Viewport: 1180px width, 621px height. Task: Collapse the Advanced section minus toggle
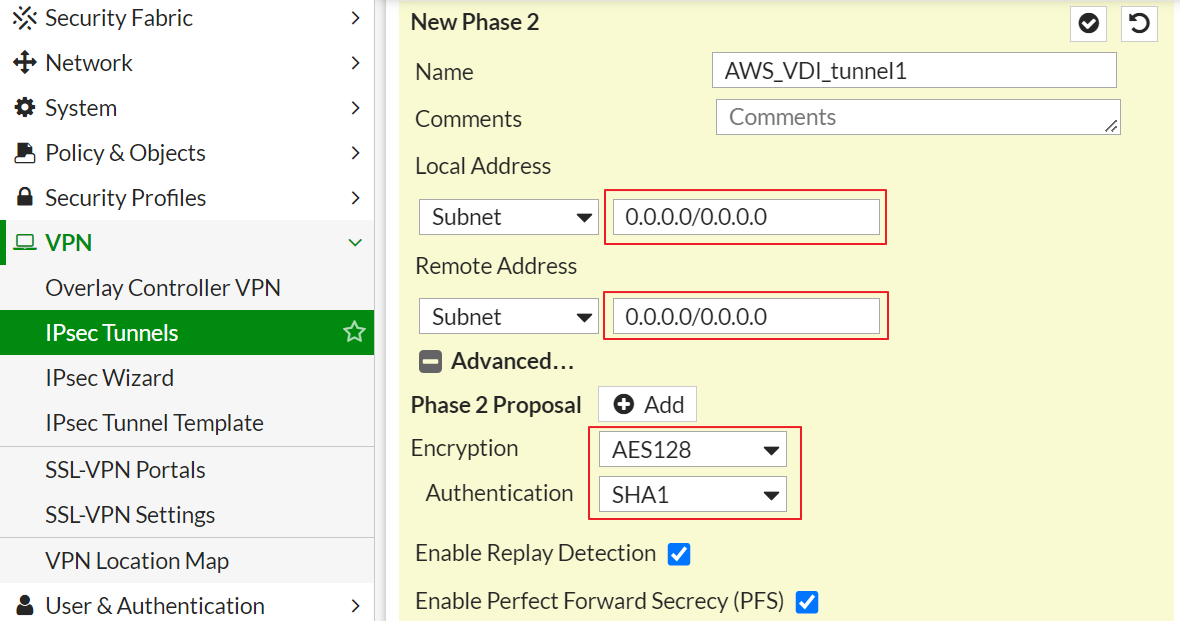(x=430, y=361)
